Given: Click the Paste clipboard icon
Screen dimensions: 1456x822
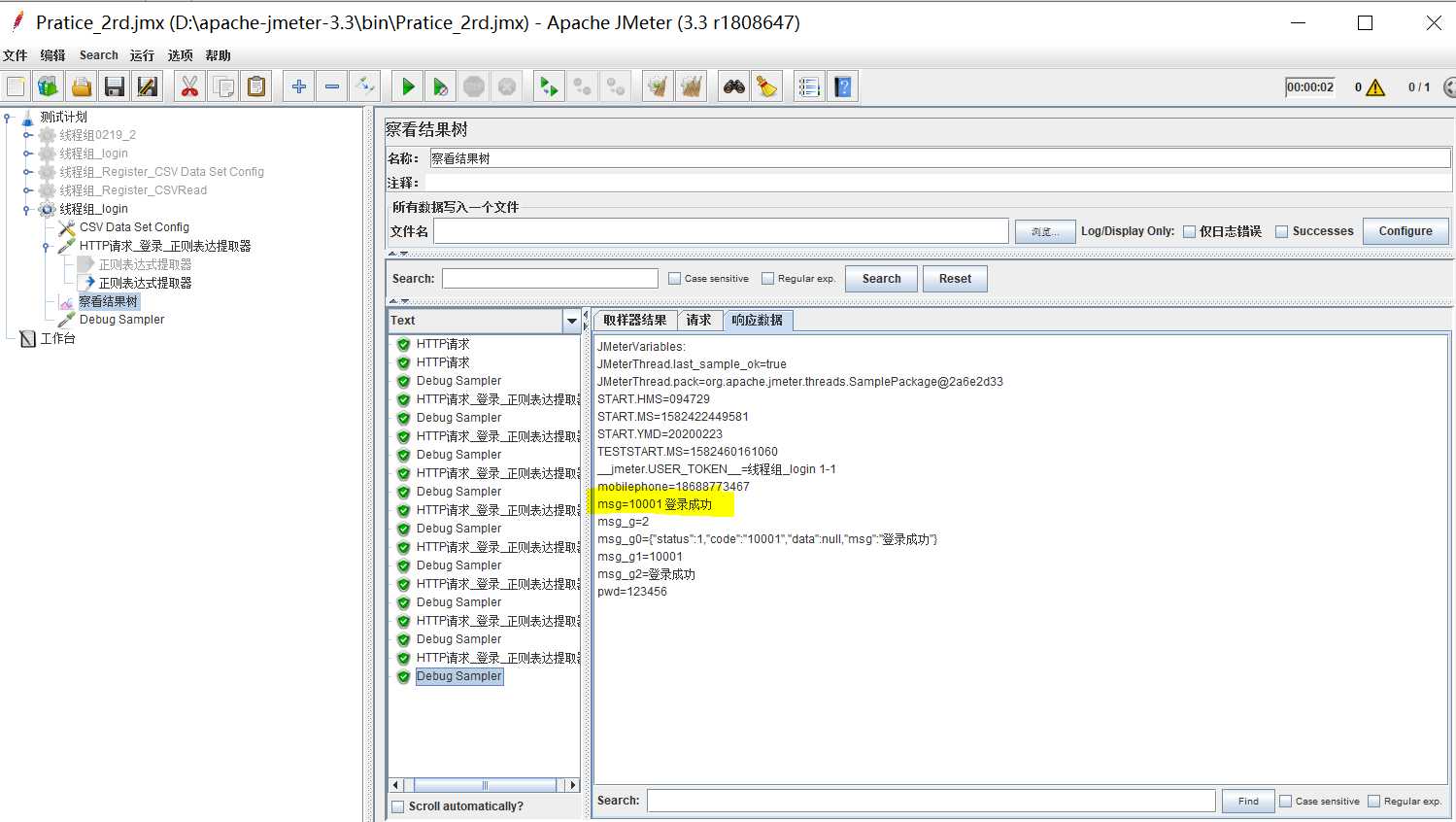Looking at the screenshot, I should tap(256, 86).
